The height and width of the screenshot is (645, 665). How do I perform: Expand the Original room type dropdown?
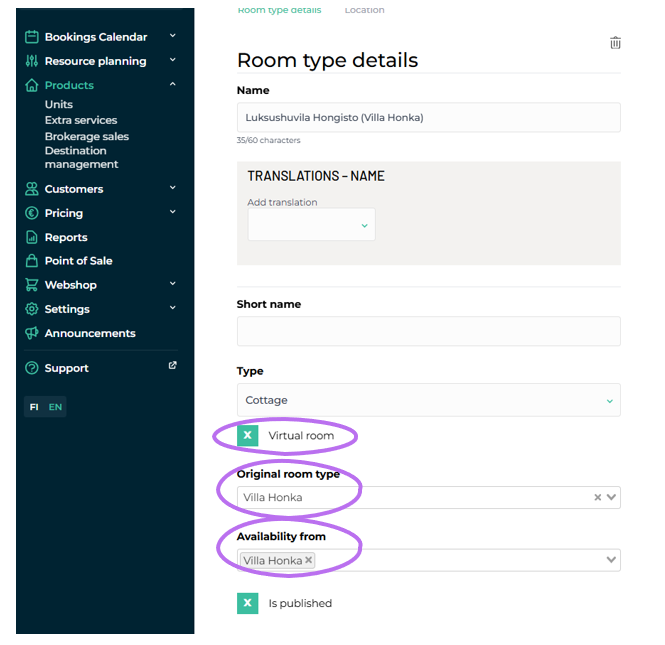click(612, 497)
